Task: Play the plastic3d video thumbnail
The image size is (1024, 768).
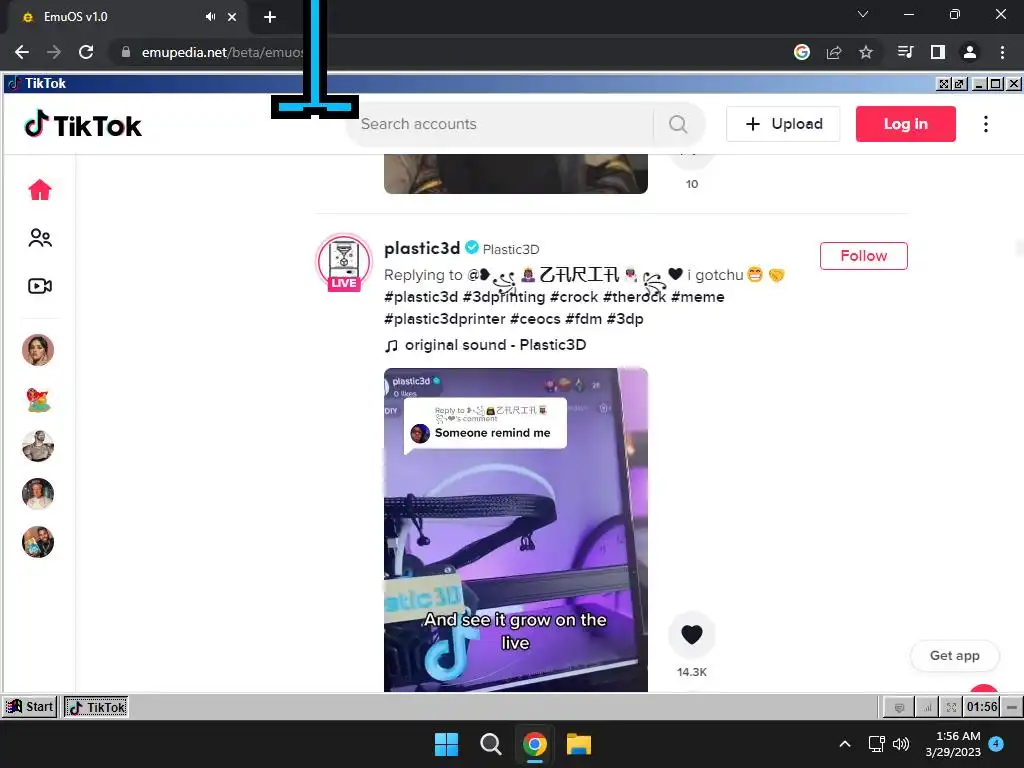Action: 516,530
